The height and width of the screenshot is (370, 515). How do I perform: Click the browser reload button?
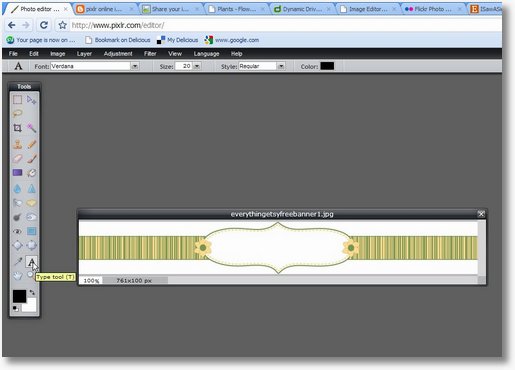(x=44, y=25)
